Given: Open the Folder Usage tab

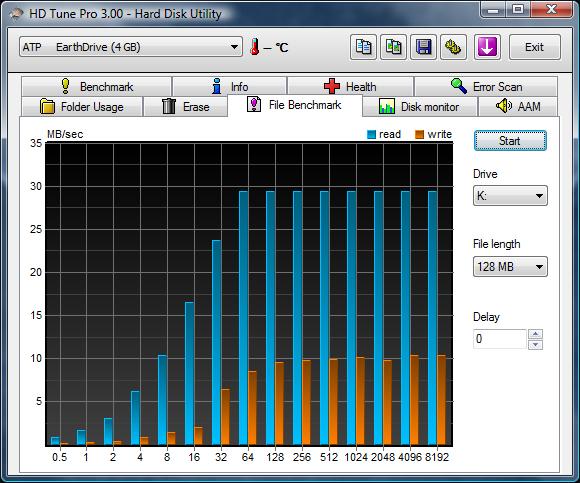Looking at the screenshot, I should [x=82, y=107].
